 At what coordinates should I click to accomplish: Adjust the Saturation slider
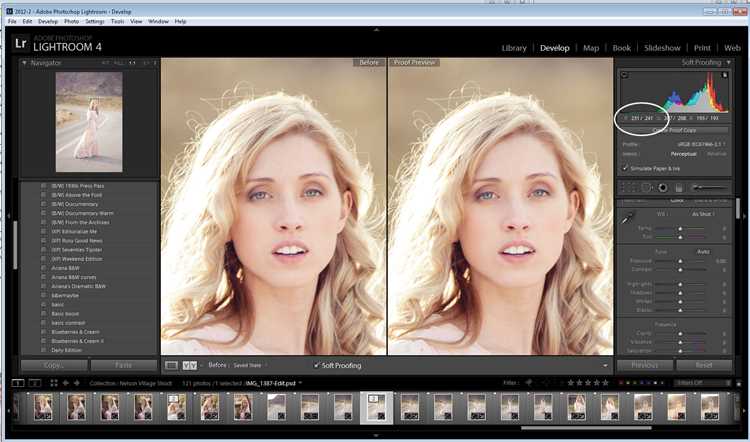pyautogui.click(x=680, y=351)
